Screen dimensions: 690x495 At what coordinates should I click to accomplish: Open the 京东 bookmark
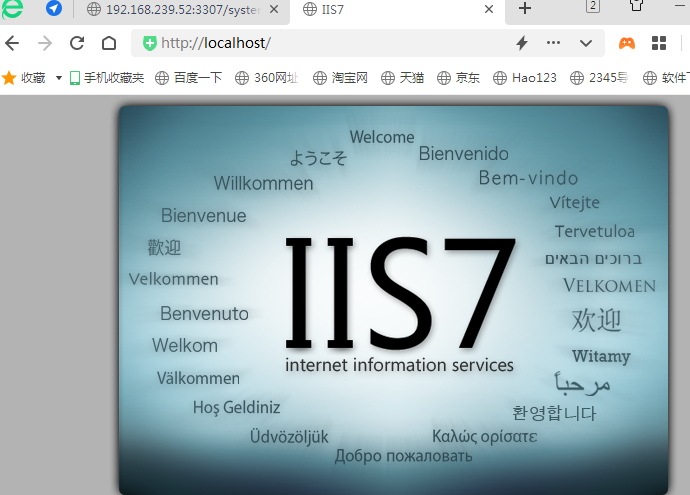coord(458,78)
